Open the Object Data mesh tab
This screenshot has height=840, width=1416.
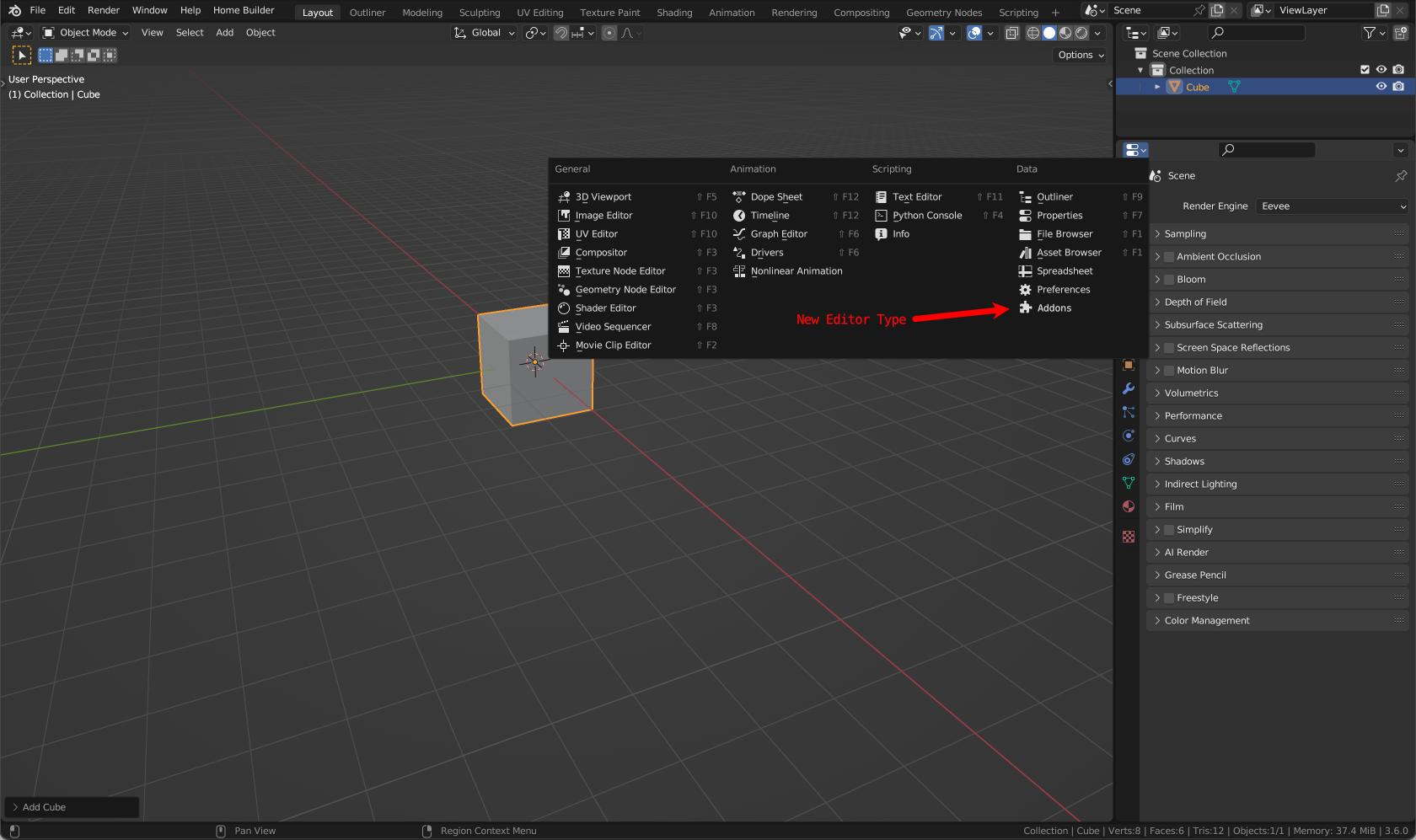pos(1129,483)
